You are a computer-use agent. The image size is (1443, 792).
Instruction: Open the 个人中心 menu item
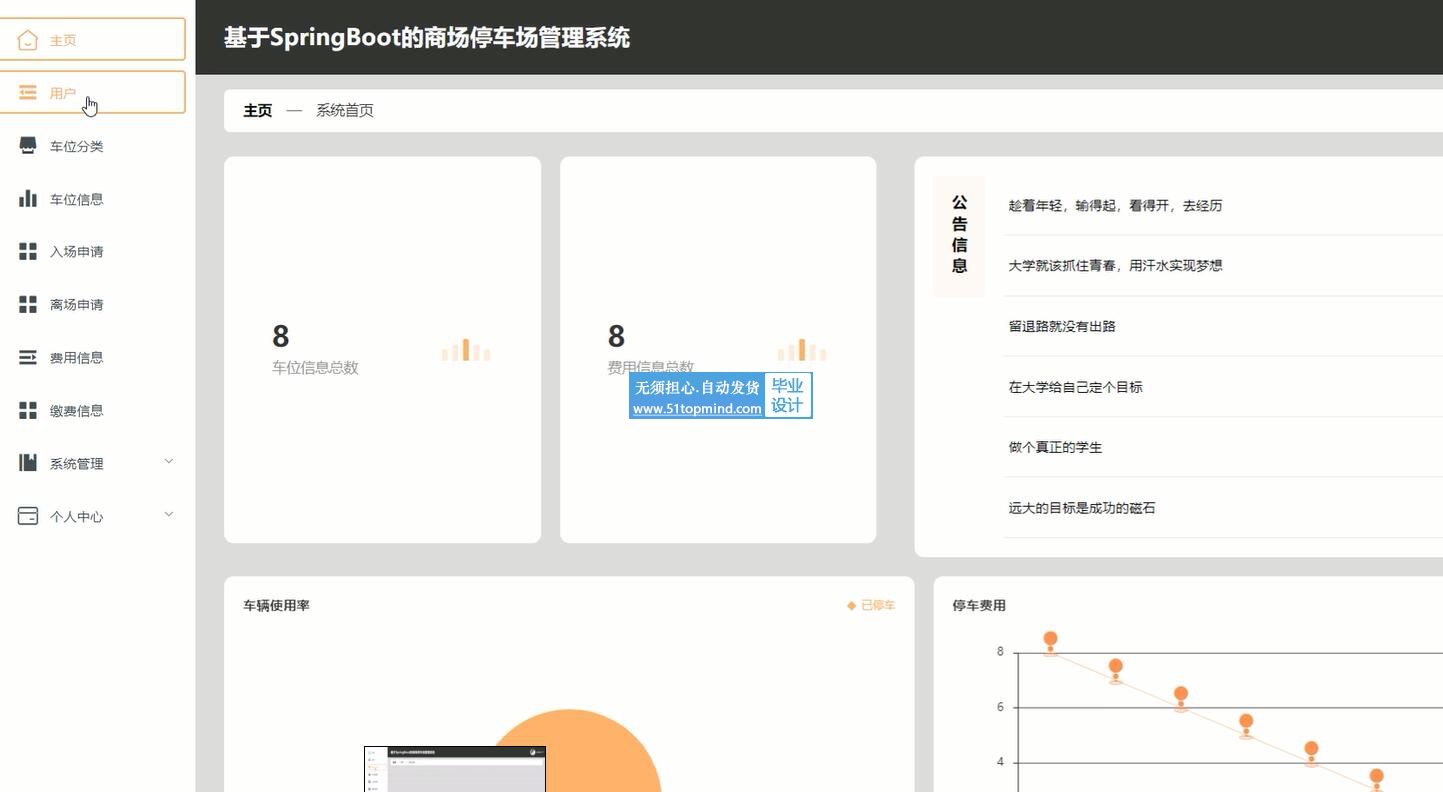tap(77, 517)
